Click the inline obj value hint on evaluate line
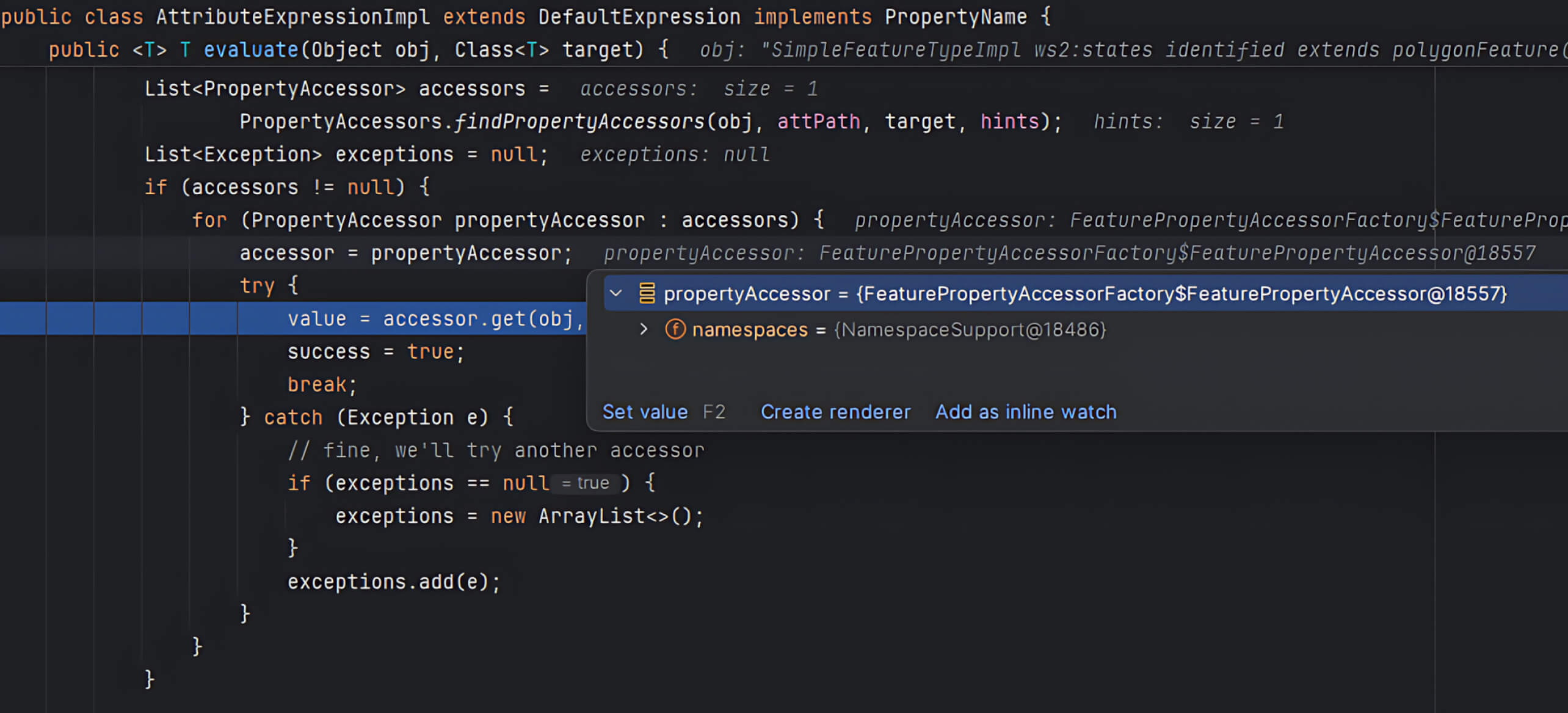 tap(1038, 49)
